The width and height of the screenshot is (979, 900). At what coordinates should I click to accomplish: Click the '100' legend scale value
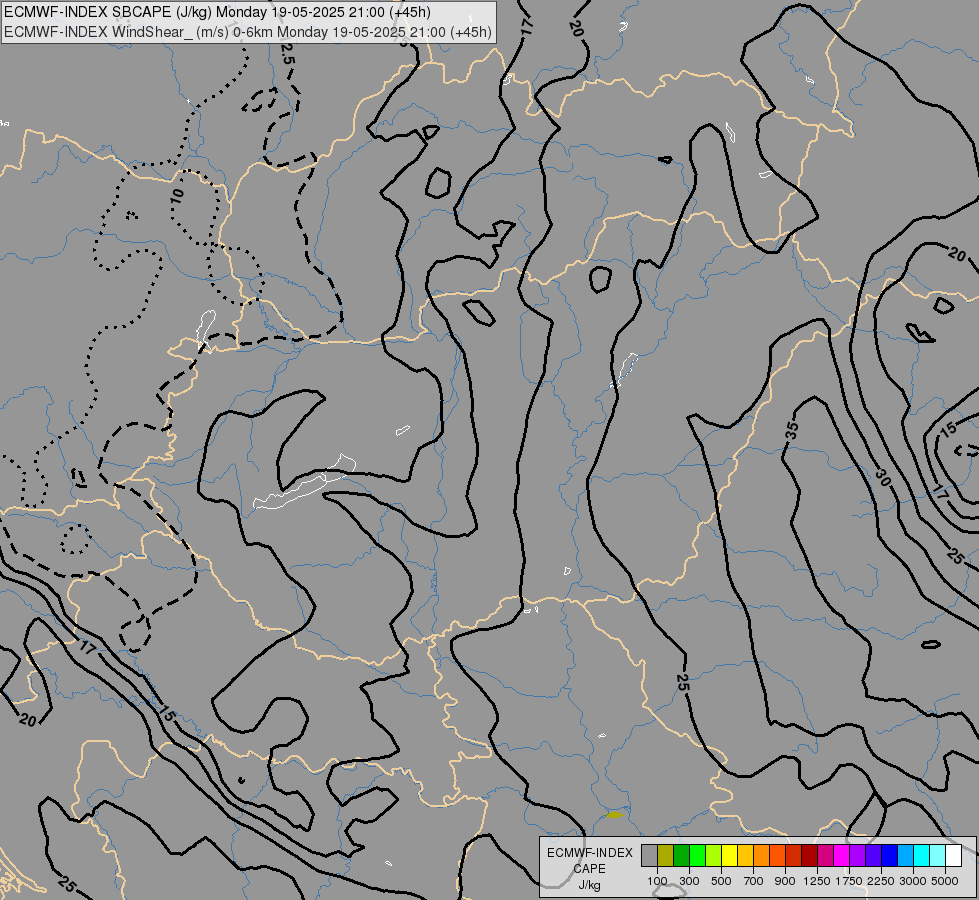click(x=657, y=881)
